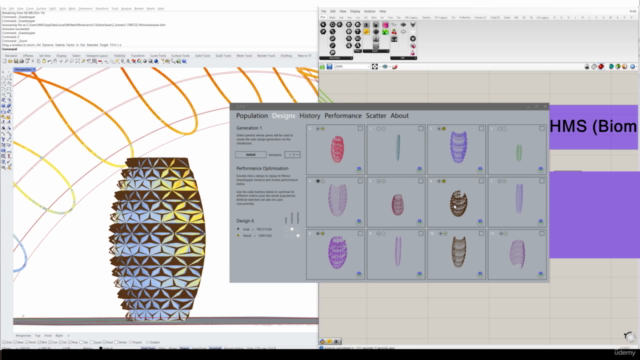Click the Evolve button under Generation 1

[251, 155]
